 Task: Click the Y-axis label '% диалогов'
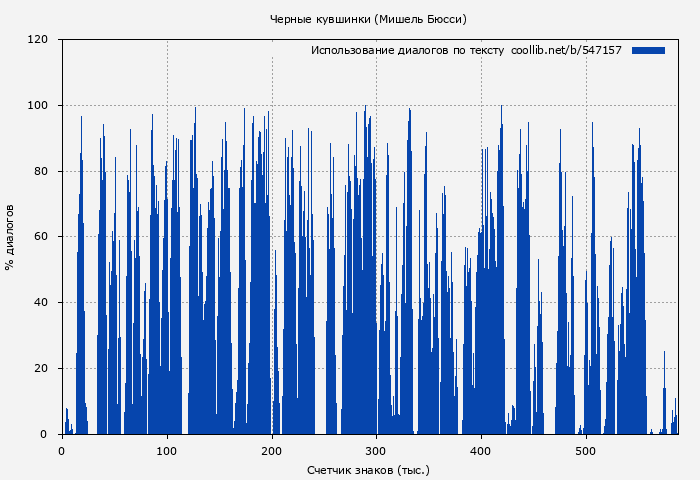coord(10,237)
